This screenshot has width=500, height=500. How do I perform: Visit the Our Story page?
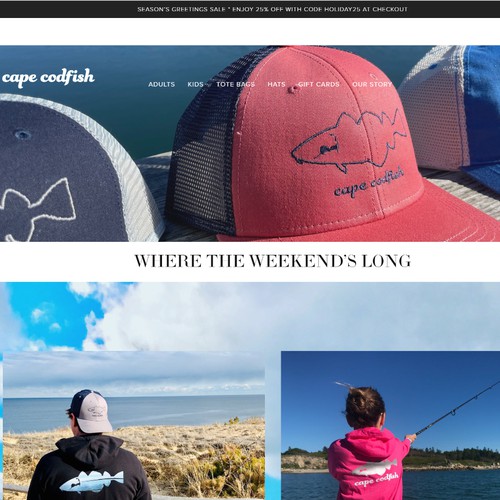pos(372,84)
